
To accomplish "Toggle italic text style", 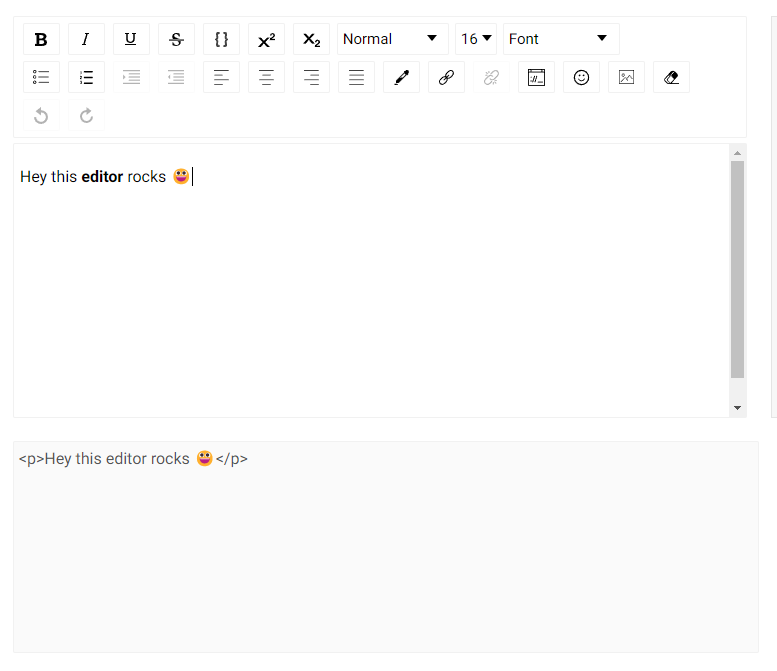I will (x=86, y=39).
